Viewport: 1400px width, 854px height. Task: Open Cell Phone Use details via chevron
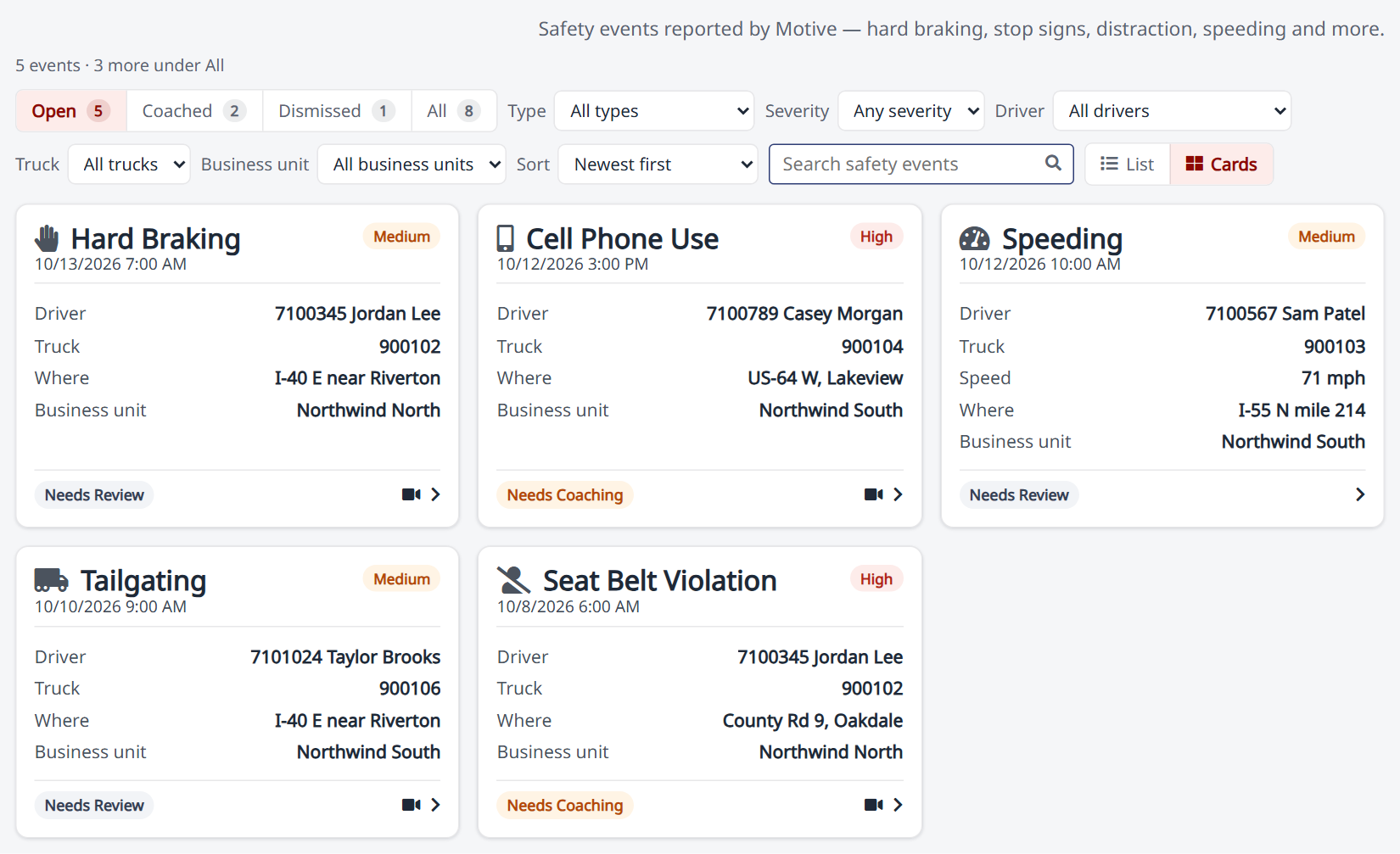[x=898, y=494]
